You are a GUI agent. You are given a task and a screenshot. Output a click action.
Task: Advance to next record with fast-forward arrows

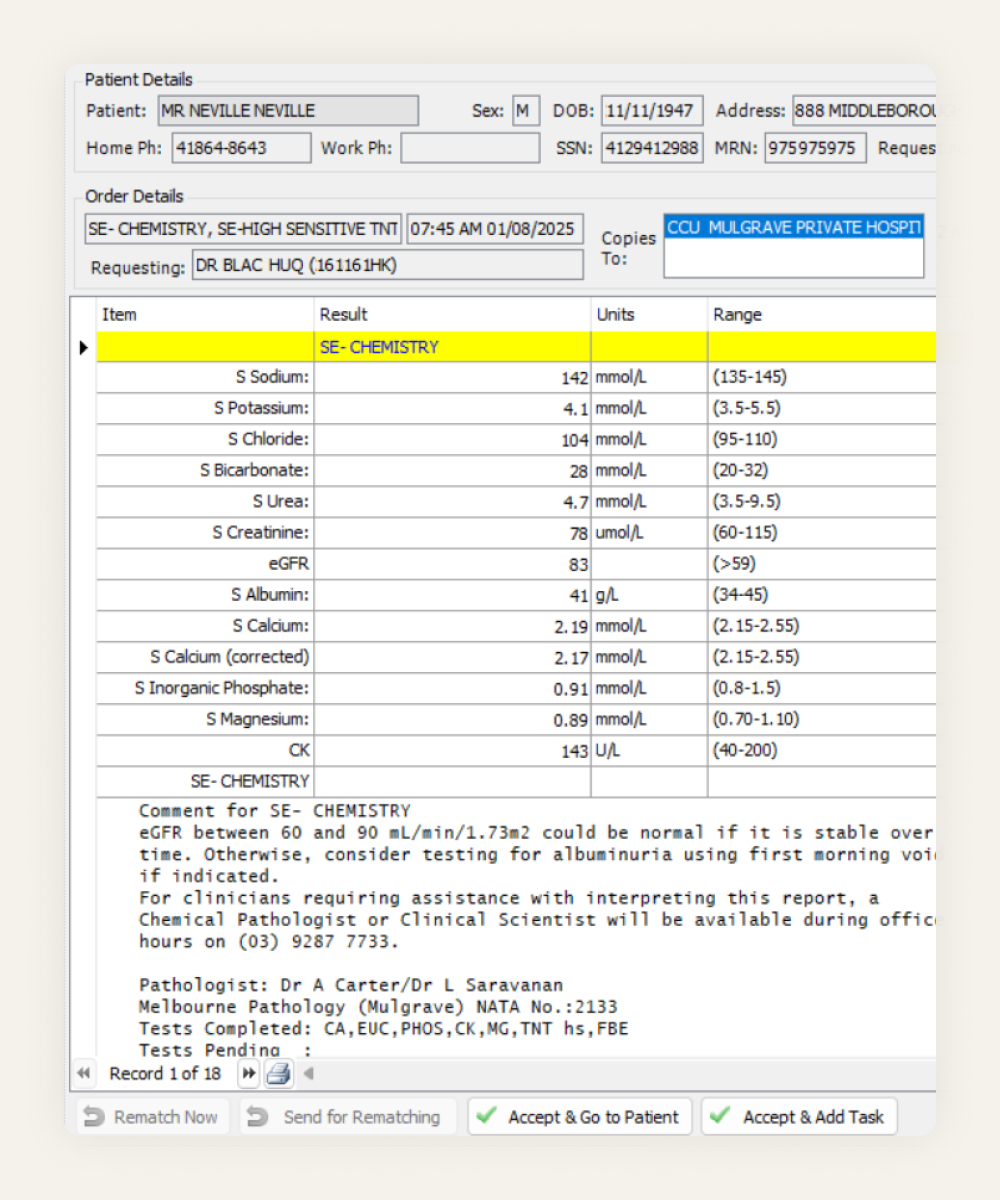pyautogui.click(x=248, y=1073)
